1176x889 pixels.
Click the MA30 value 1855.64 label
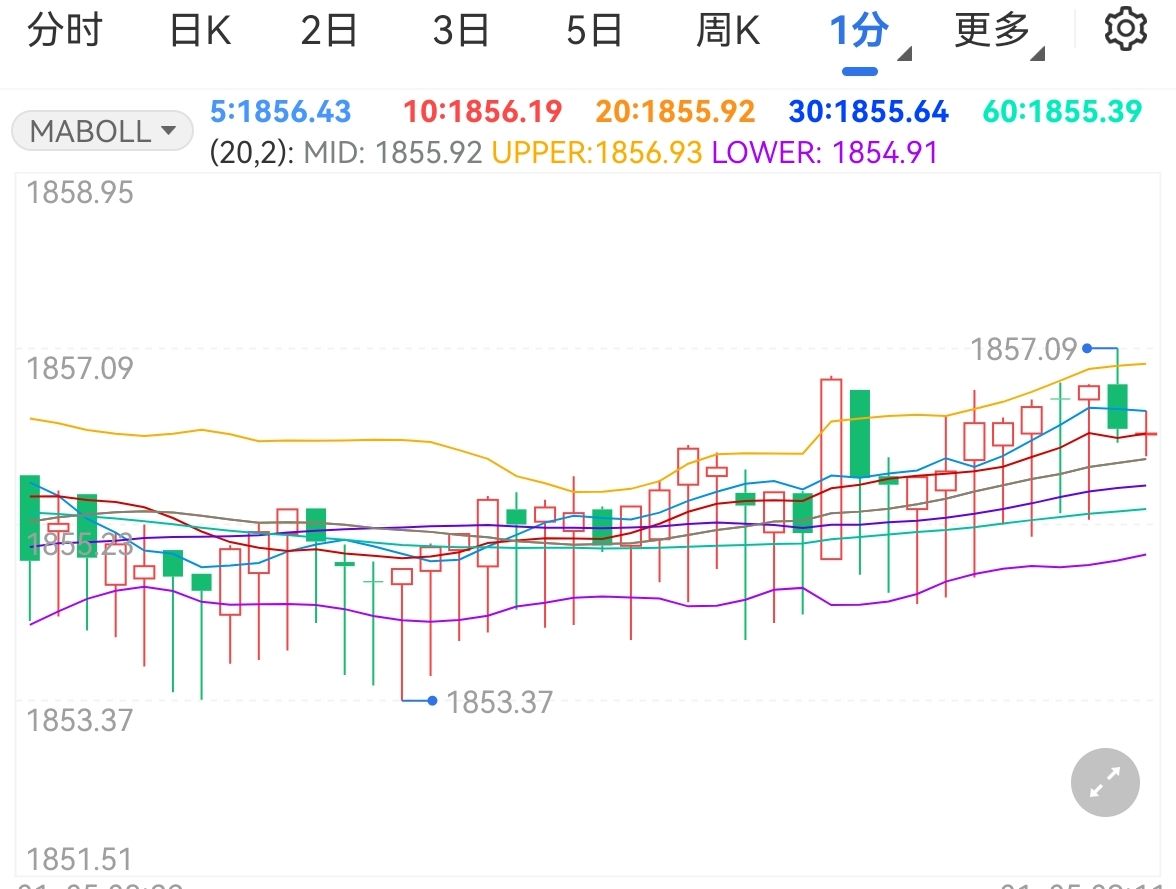(x=868, y=111)
